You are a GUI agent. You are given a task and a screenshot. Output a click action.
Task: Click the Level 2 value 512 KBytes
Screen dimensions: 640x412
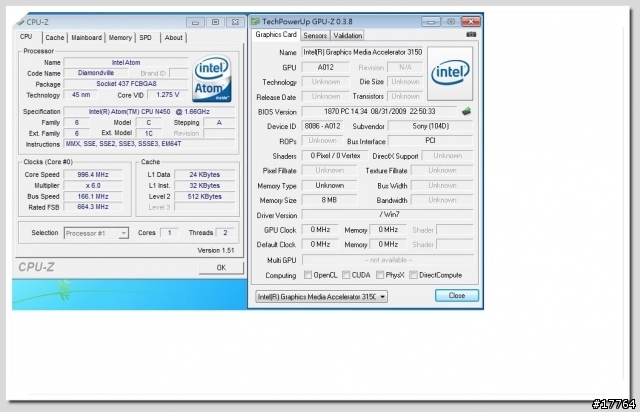[204, 196]
